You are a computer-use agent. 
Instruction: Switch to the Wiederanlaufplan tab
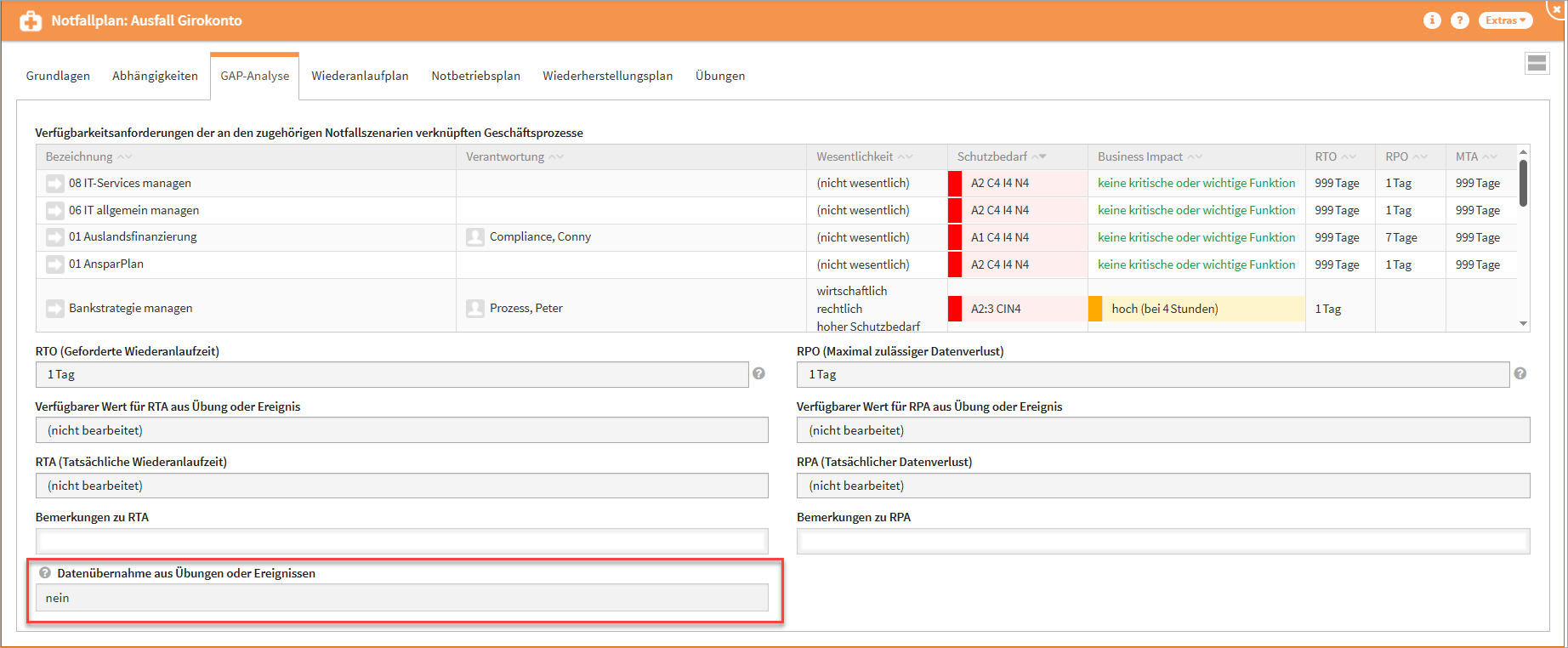360,76
